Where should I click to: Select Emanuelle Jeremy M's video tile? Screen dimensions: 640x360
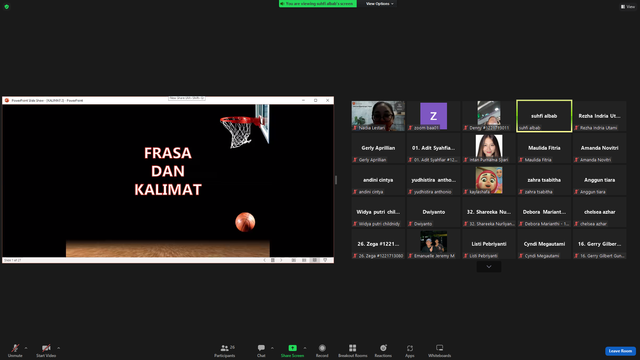[433, 244]
